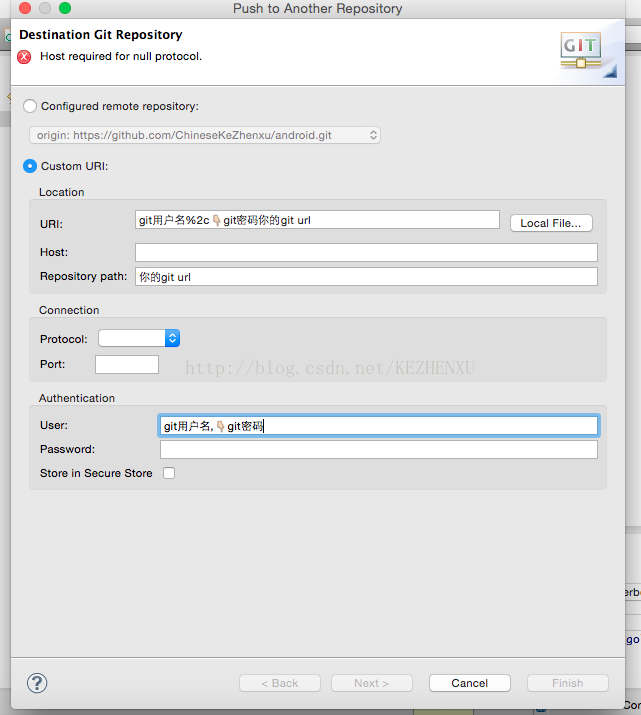Click the 'Destination Git Repository' heading
This screenshot has height=715, width=641.
101,35
